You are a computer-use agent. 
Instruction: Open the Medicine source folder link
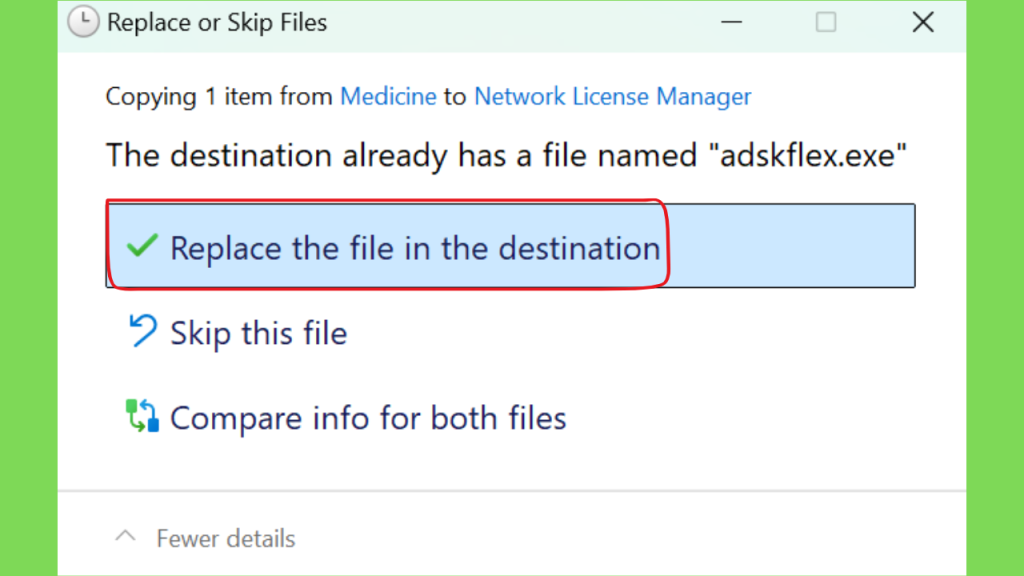[x=388, y=97]
